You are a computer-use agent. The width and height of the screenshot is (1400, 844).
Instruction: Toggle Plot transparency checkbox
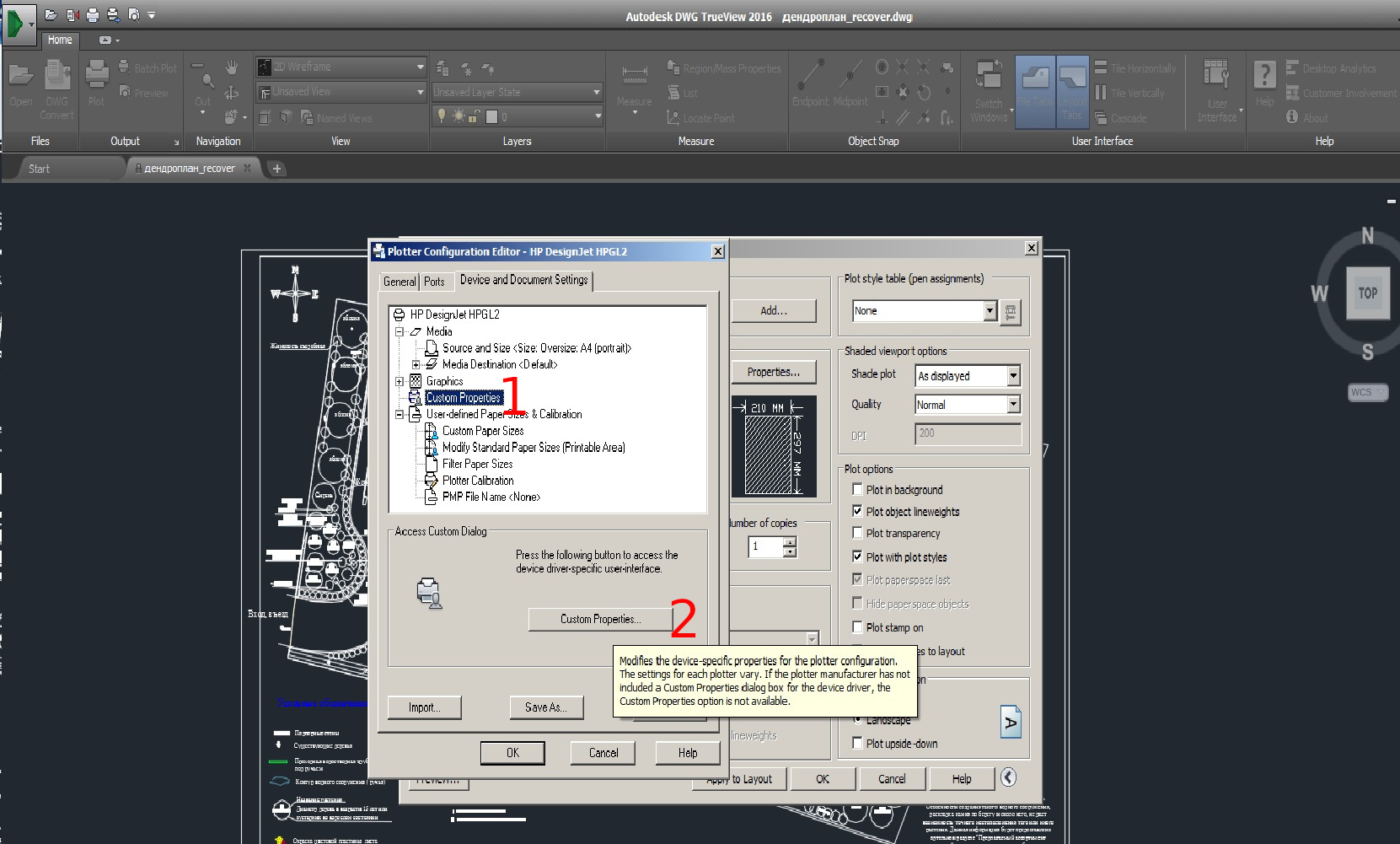[x=857, y=533]
